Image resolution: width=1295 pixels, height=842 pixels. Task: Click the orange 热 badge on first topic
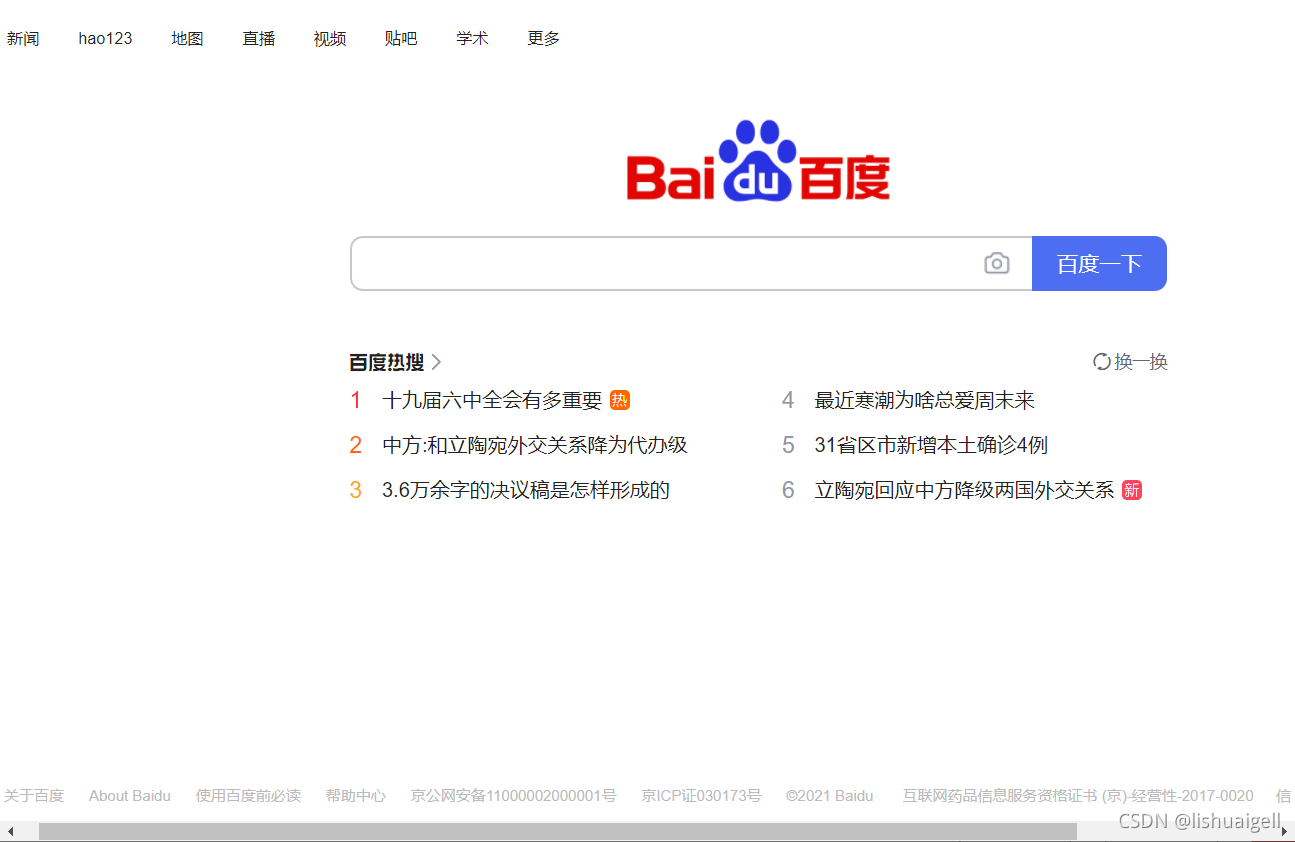(x=620, y=400)
